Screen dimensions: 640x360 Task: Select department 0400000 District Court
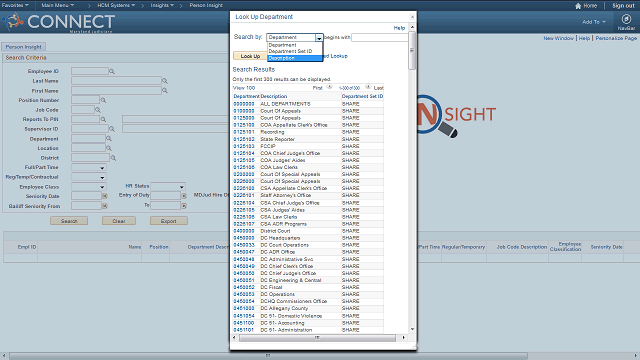244,231
